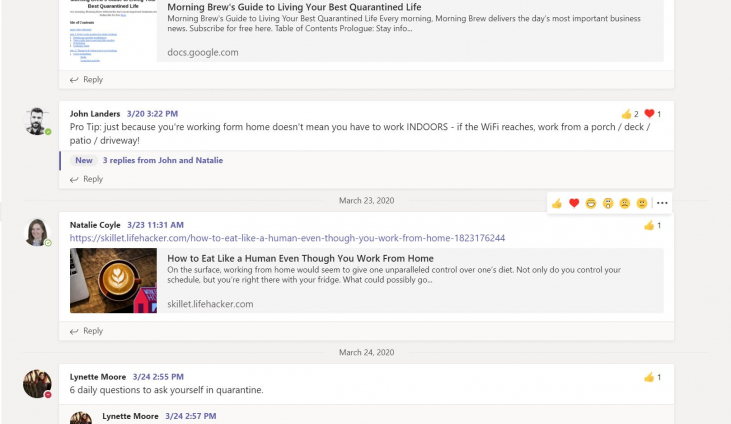This screenshot has height=424, width=731.
Task: React with thumbs up in reaction bar
Action: (557, 203)
